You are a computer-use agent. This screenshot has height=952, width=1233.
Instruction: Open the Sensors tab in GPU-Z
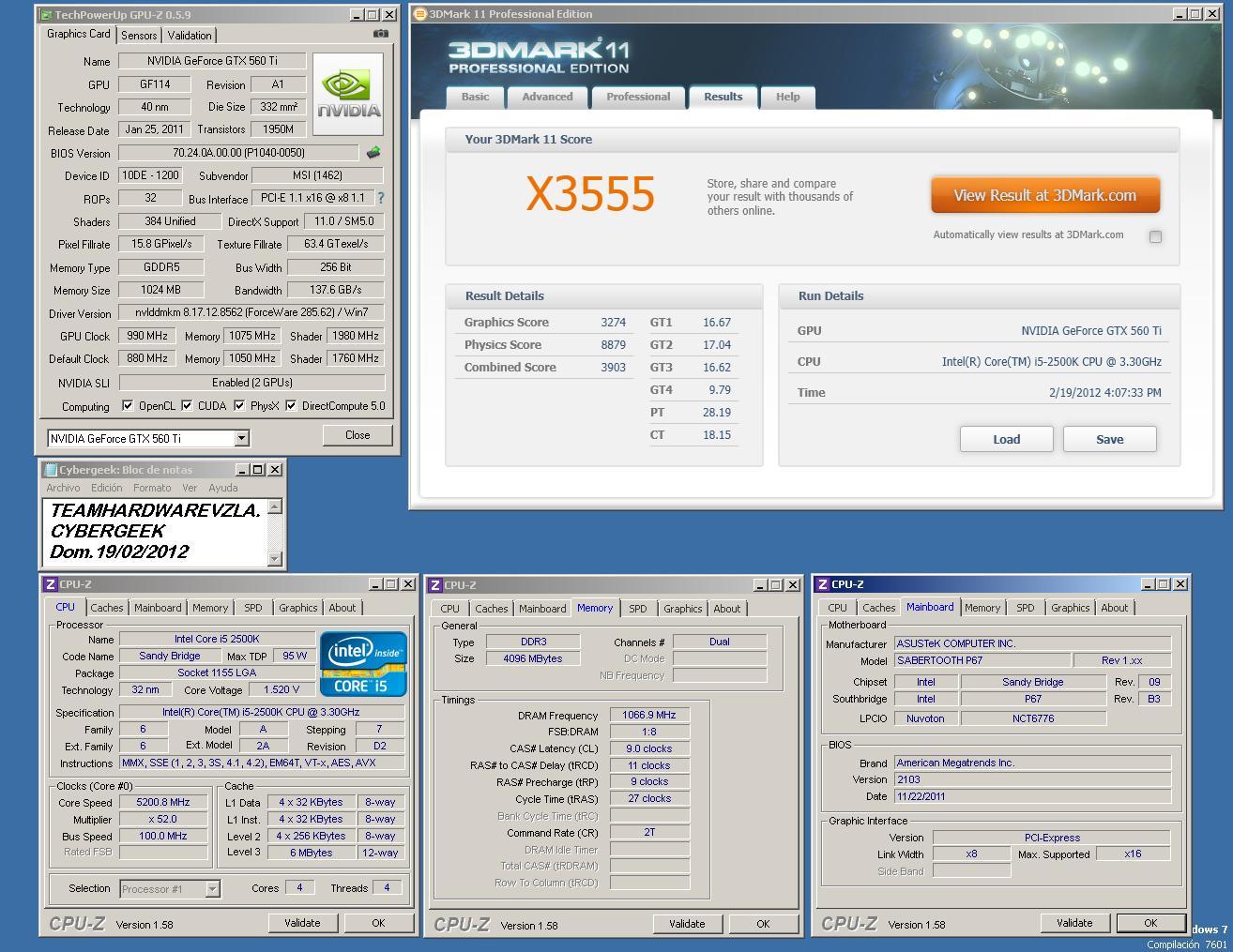click(x=139, y=36)
